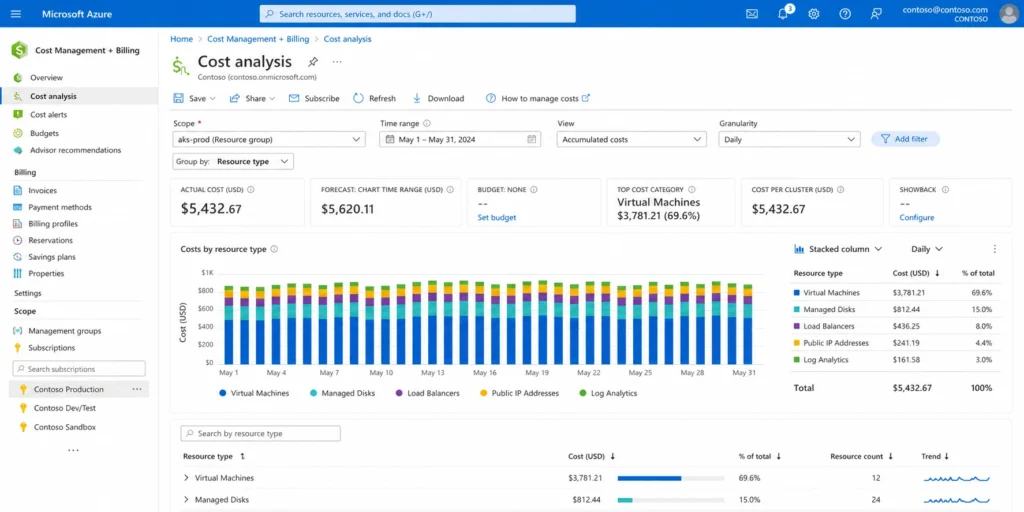
Task: Open info icon beside Budget: None
Action: (534, 189)
